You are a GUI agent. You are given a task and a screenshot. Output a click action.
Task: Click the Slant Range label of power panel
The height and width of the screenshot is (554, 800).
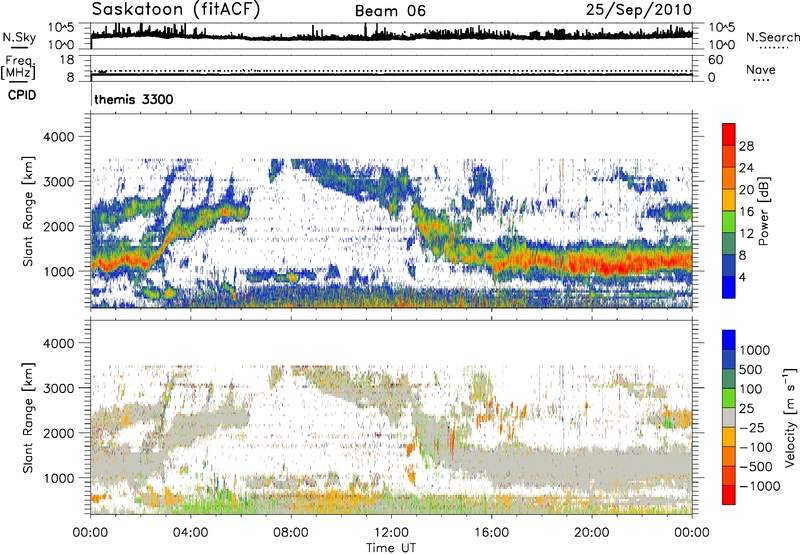pos(28,211)
